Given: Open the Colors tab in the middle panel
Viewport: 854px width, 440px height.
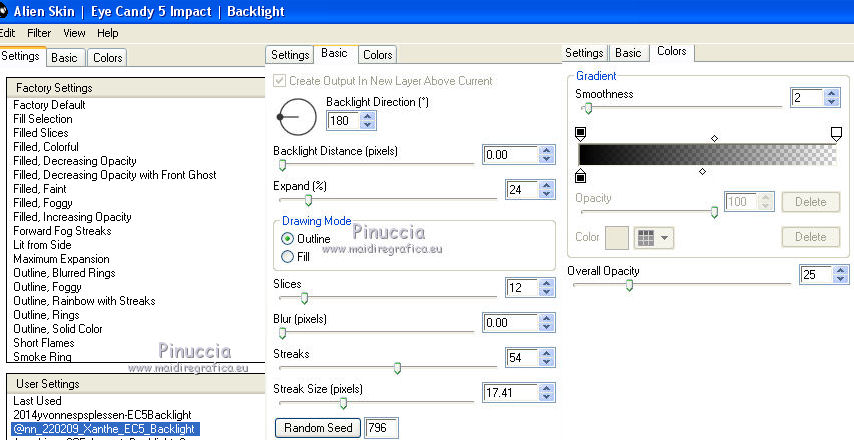Looking at the screenshot, I should [377, 55].
